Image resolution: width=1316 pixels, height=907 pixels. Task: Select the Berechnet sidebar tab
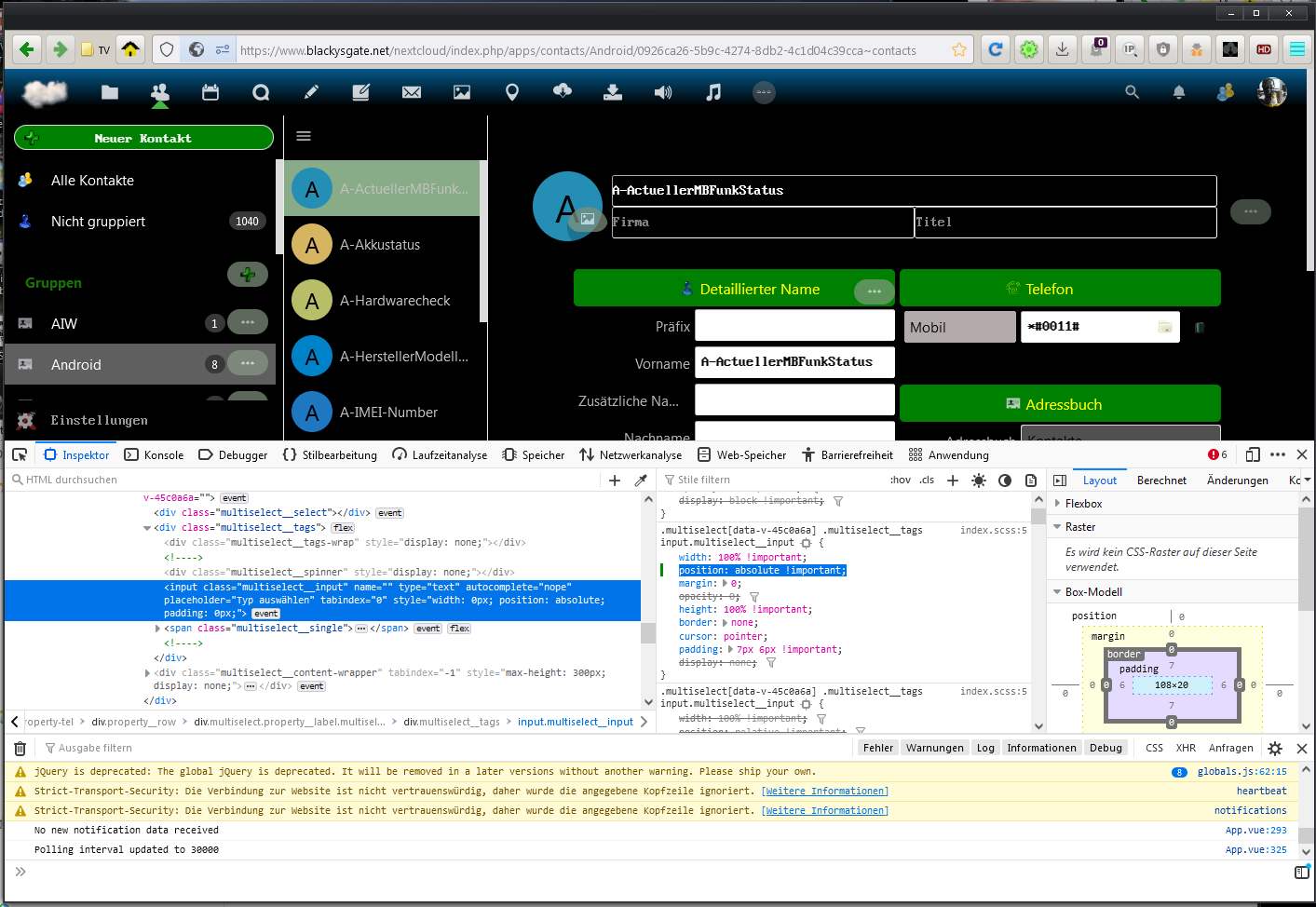[x=1161, y=481]
